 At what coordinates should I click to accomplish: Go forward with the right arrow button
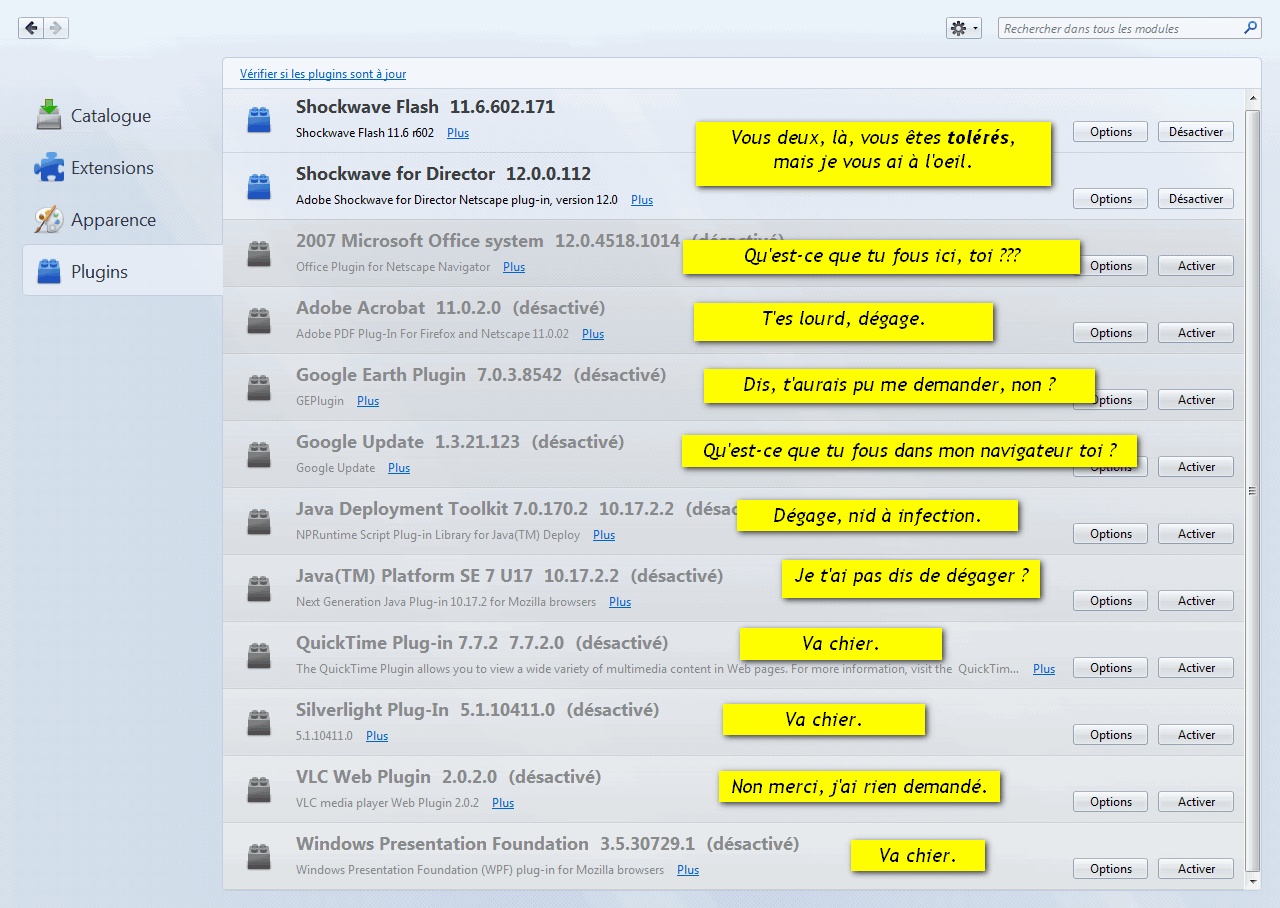[x=56, y=28]
